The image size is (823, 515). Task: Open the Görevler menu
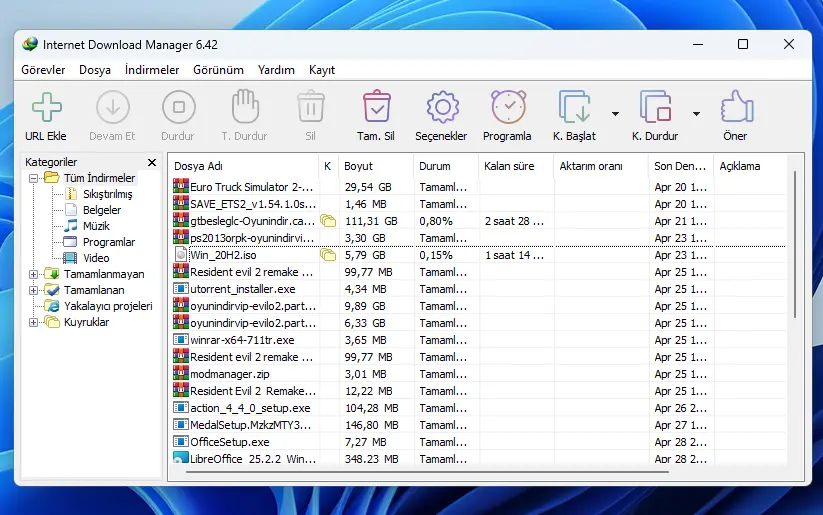[43, 70]
